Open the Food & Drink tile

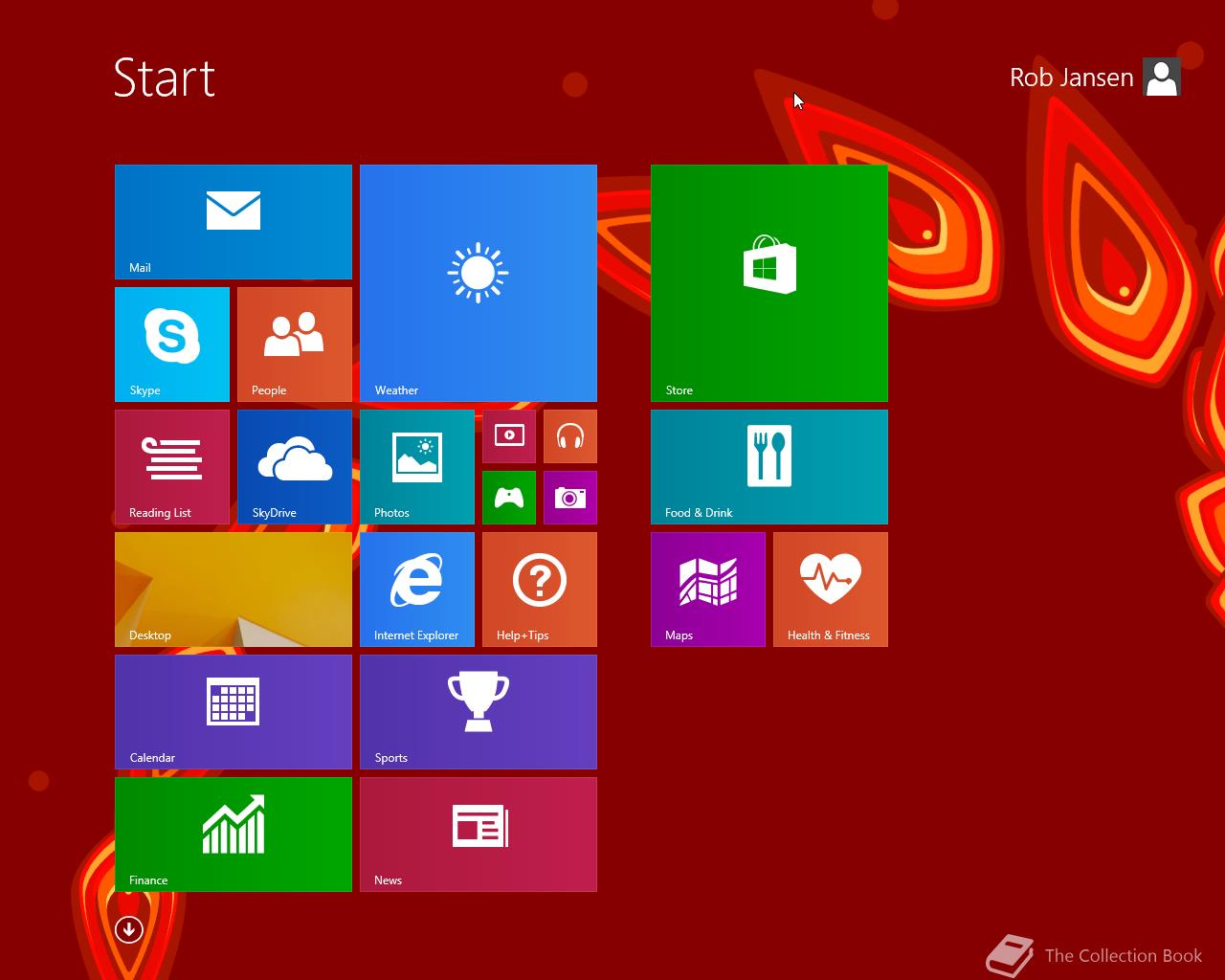tap(769, 467)
